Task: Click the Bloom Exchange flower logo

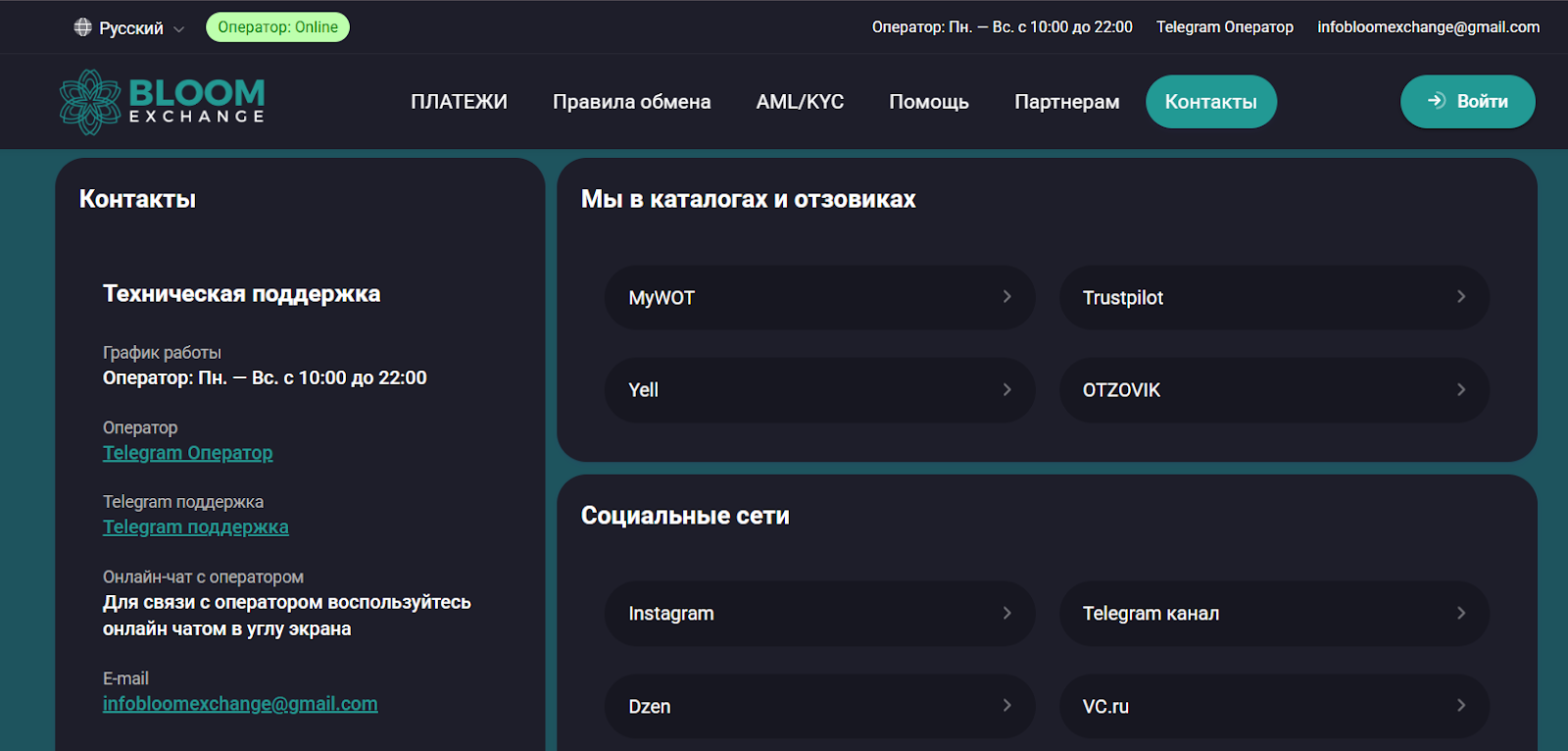Action: pos(90,102)
